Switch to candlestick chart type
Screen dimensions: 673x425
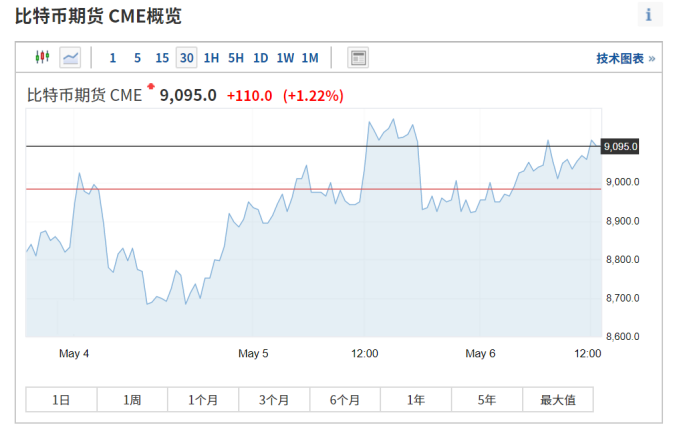42,57
